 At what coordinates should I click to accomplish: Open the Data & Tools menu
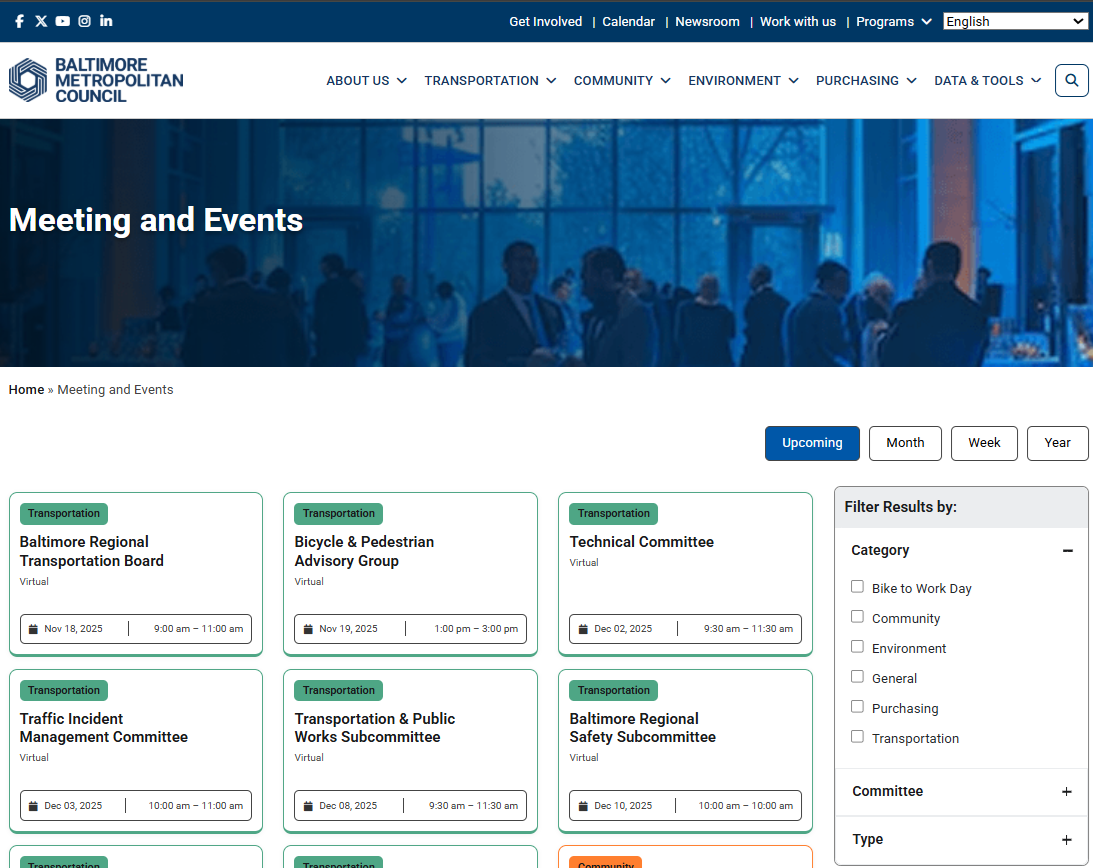(987, 81)
